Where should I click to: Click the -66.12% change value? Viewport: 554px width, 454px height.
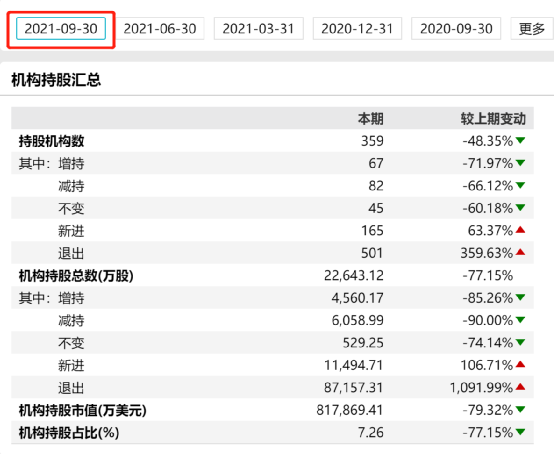488,186
